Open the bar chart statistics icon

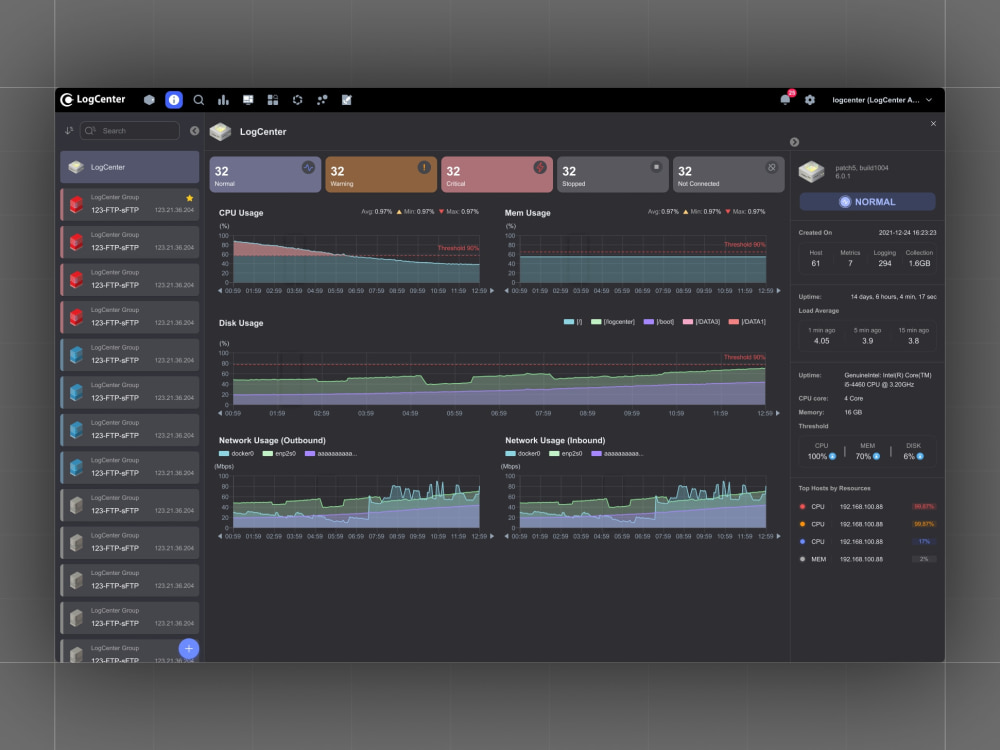click(223, 99)
